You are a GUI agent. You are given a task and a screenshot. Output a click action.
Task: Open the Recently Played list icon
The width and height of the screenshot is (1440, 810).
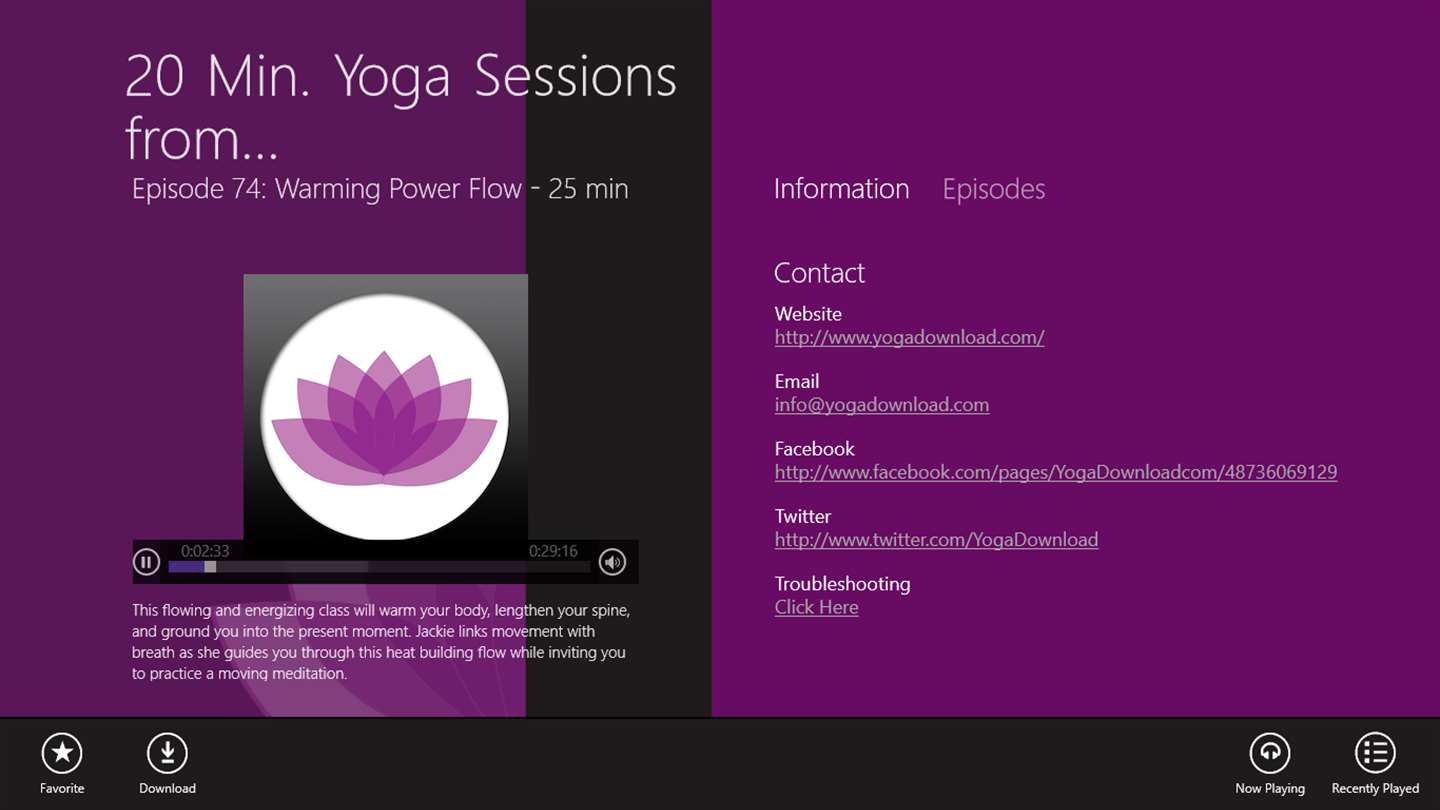point(1375,753)
